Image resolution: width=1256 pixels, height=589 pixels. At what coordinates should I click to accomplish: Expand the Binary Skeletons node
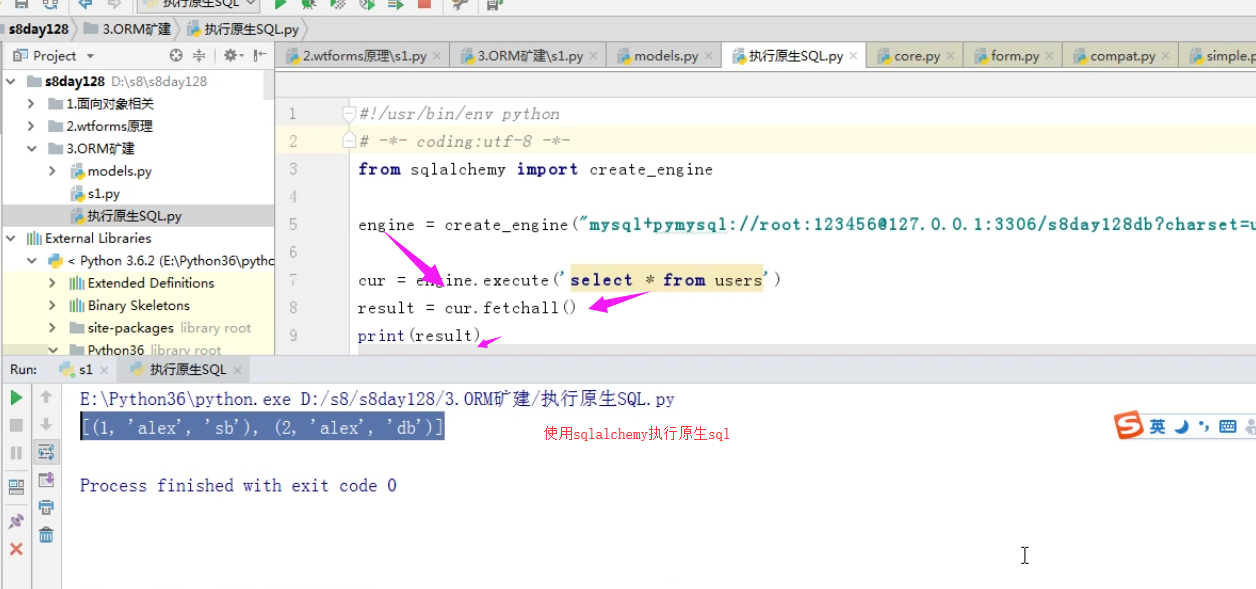pyautogui.click(x=52, y=305)
